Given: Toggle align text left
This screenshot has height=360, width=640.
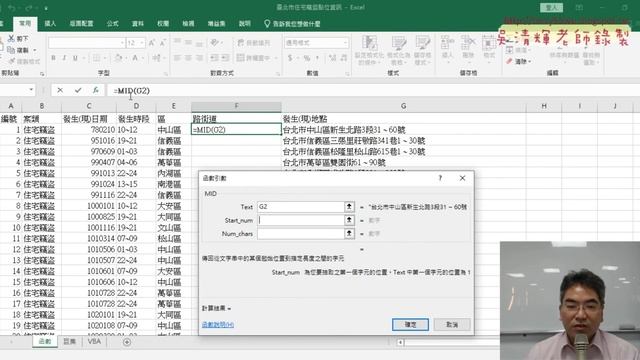Looking at the screenshot, I should [177, 58].
